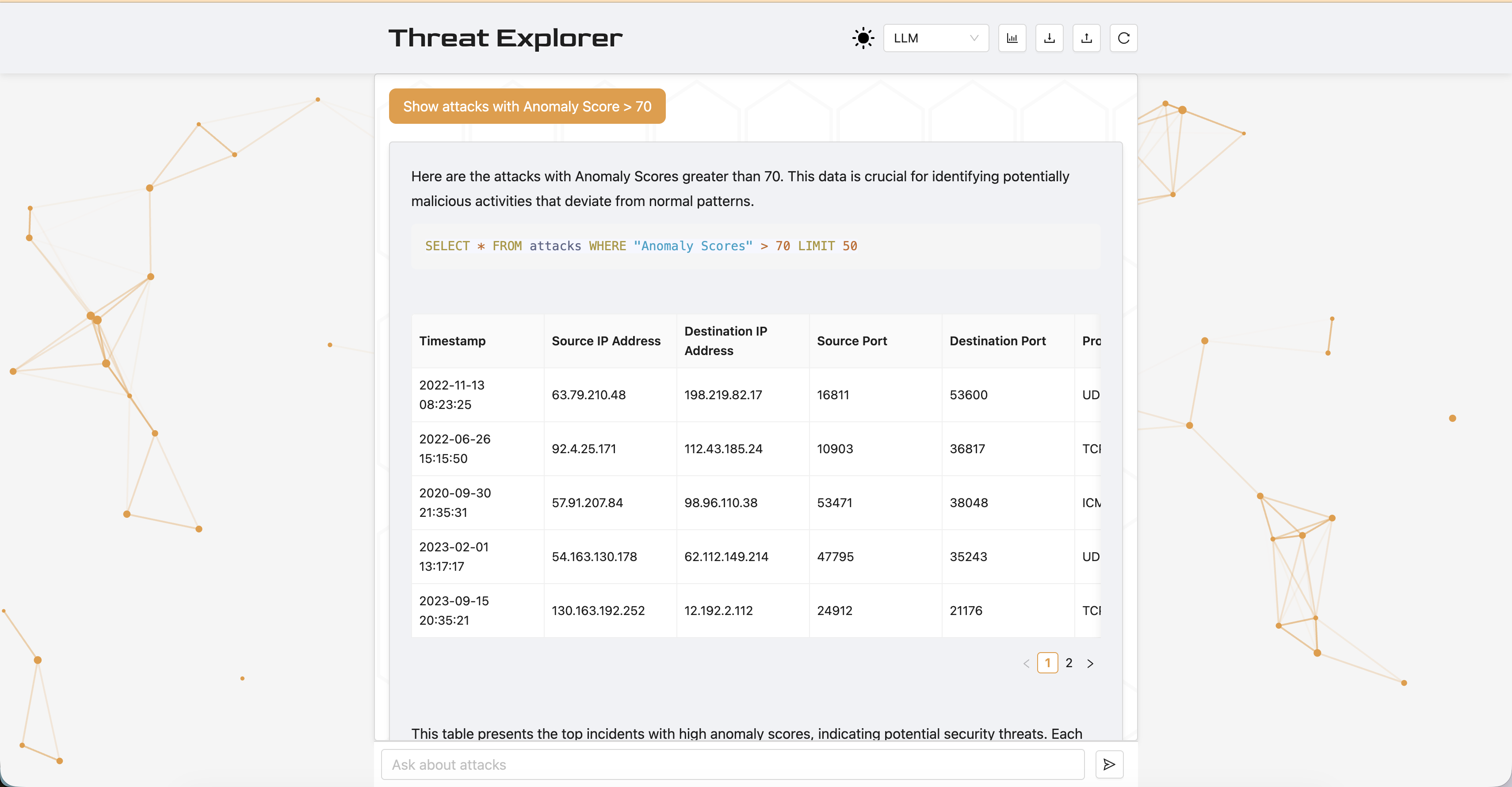The width and height of the screenshot is (1512, 787).
Task: Click the previous page chevron icon
Action: click(1026, 663)
